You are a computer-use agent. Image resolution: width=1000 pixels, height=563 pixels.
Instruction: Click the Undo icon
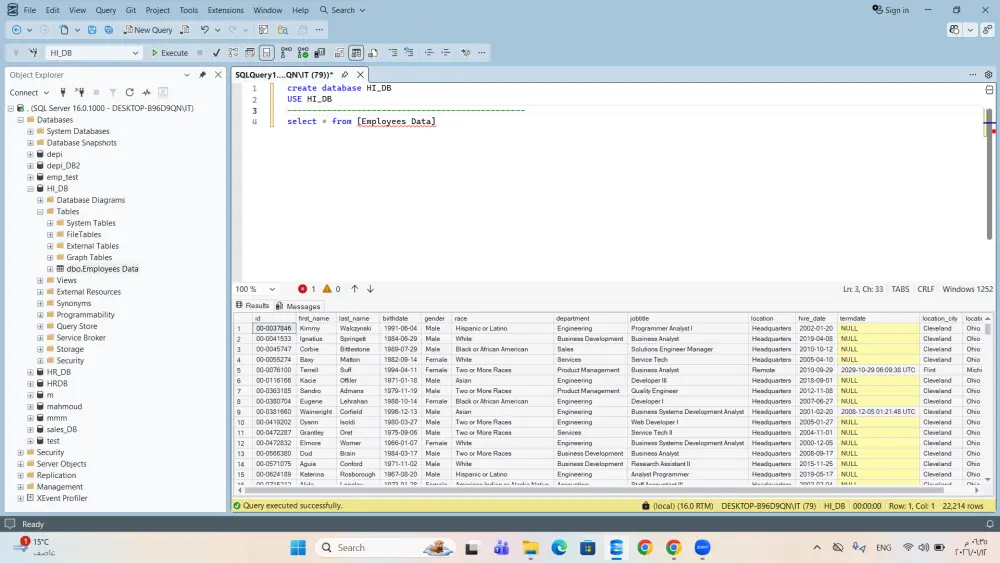205,29
